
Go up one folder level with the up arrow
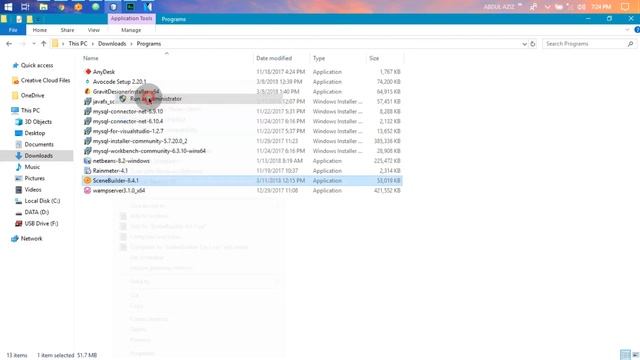tap(44, 44)
